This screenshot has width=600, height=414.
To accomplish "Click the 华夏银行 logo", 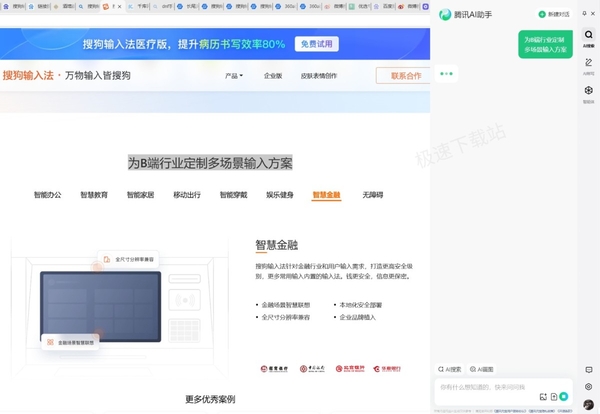I will [x=387, y=369].
